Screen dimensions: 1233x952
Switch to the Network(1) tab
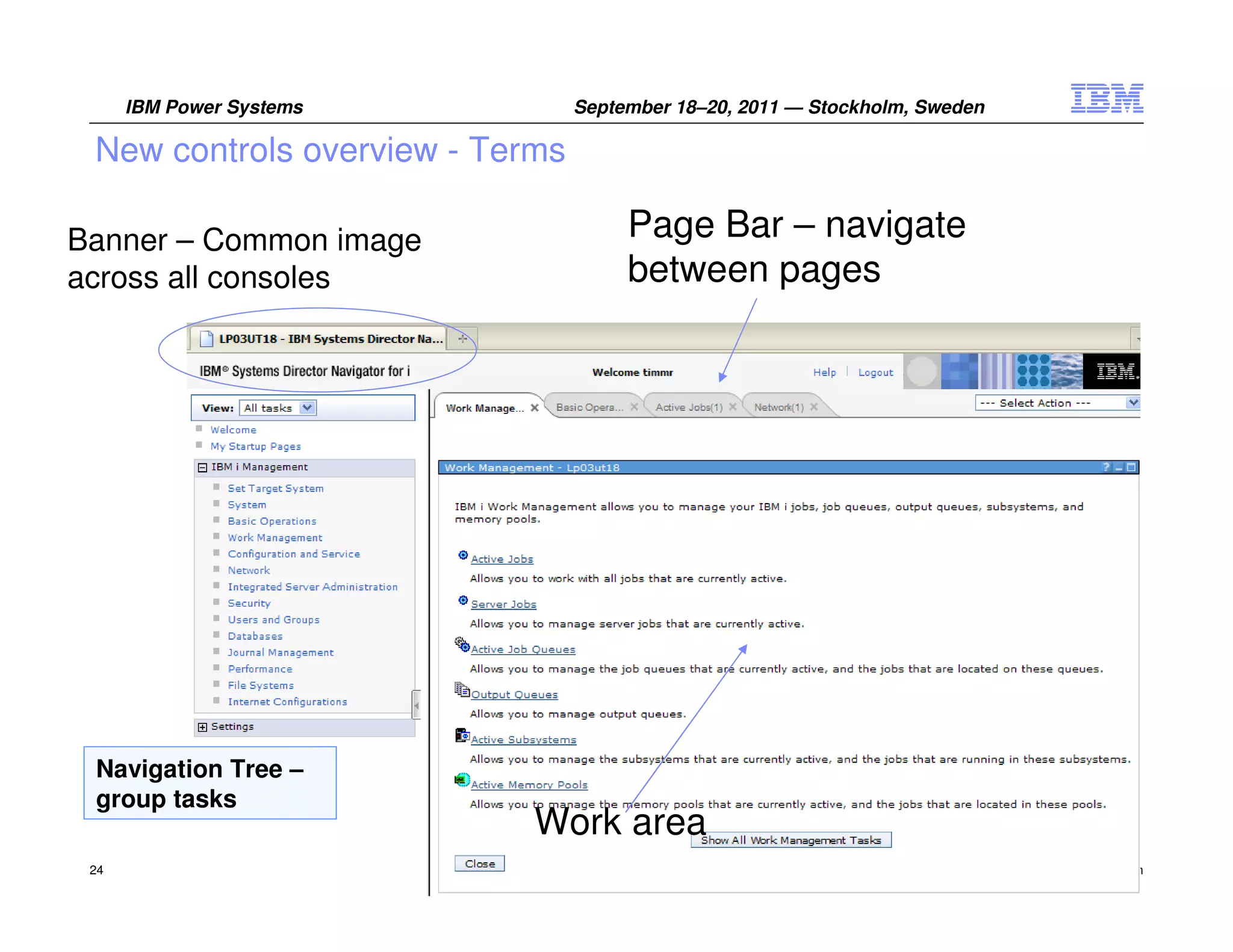779,407
